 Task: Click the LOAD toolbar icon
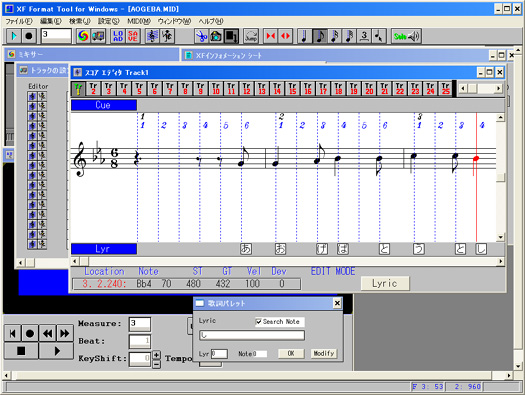pos(118,36)
